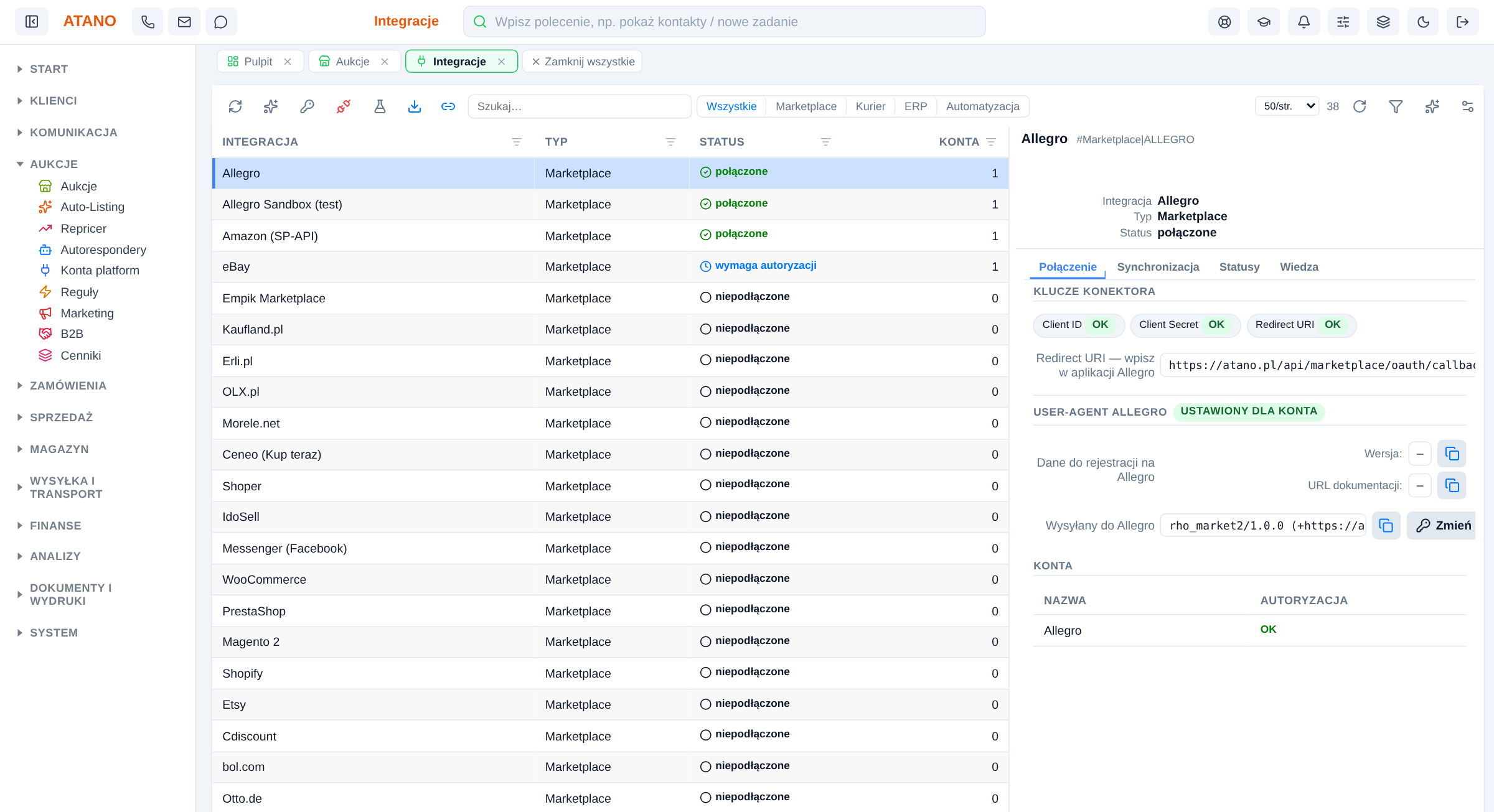1494x812 pixels.
Task: Expand the FINANSE sidebar section
Action: (x=56, y=526)
